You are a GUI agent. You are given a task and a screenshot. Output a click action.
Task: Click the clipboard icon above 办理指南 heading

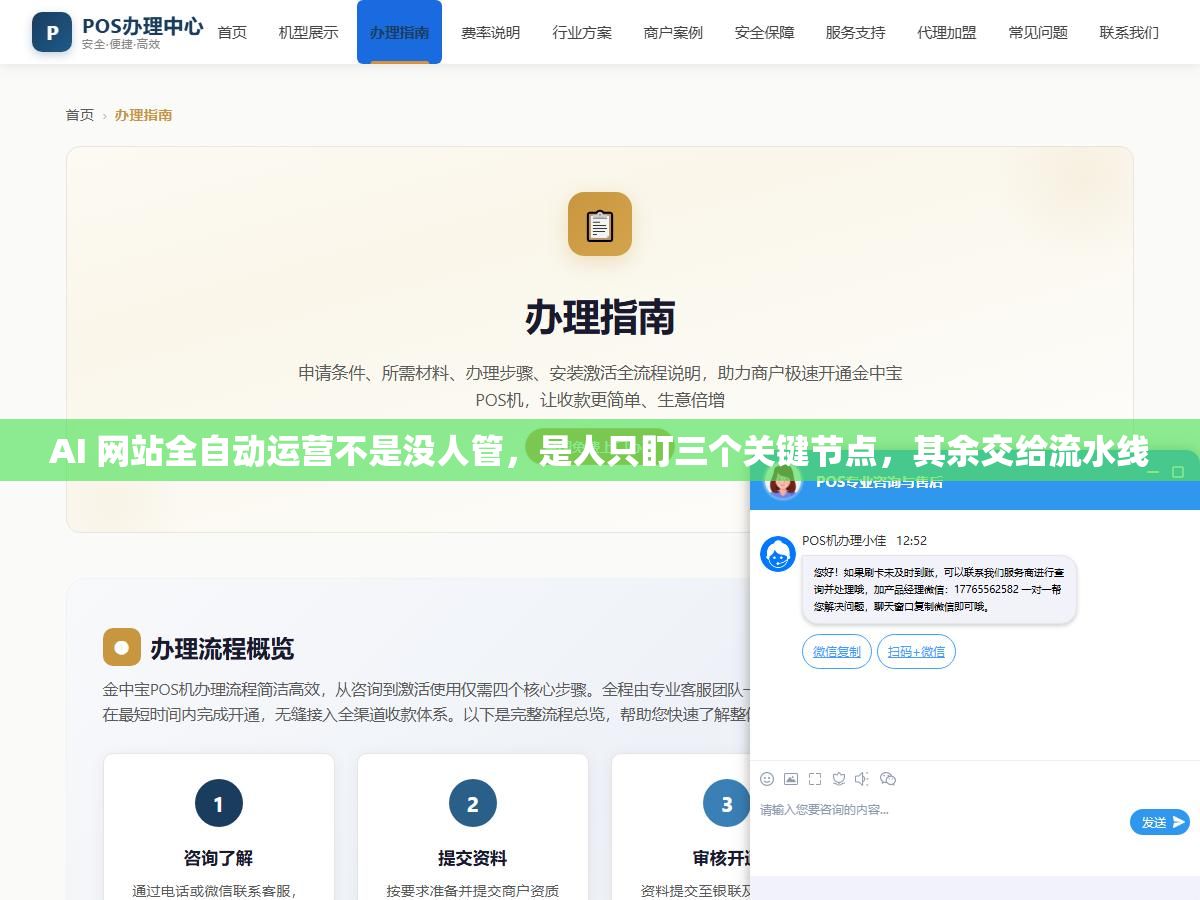600,224
